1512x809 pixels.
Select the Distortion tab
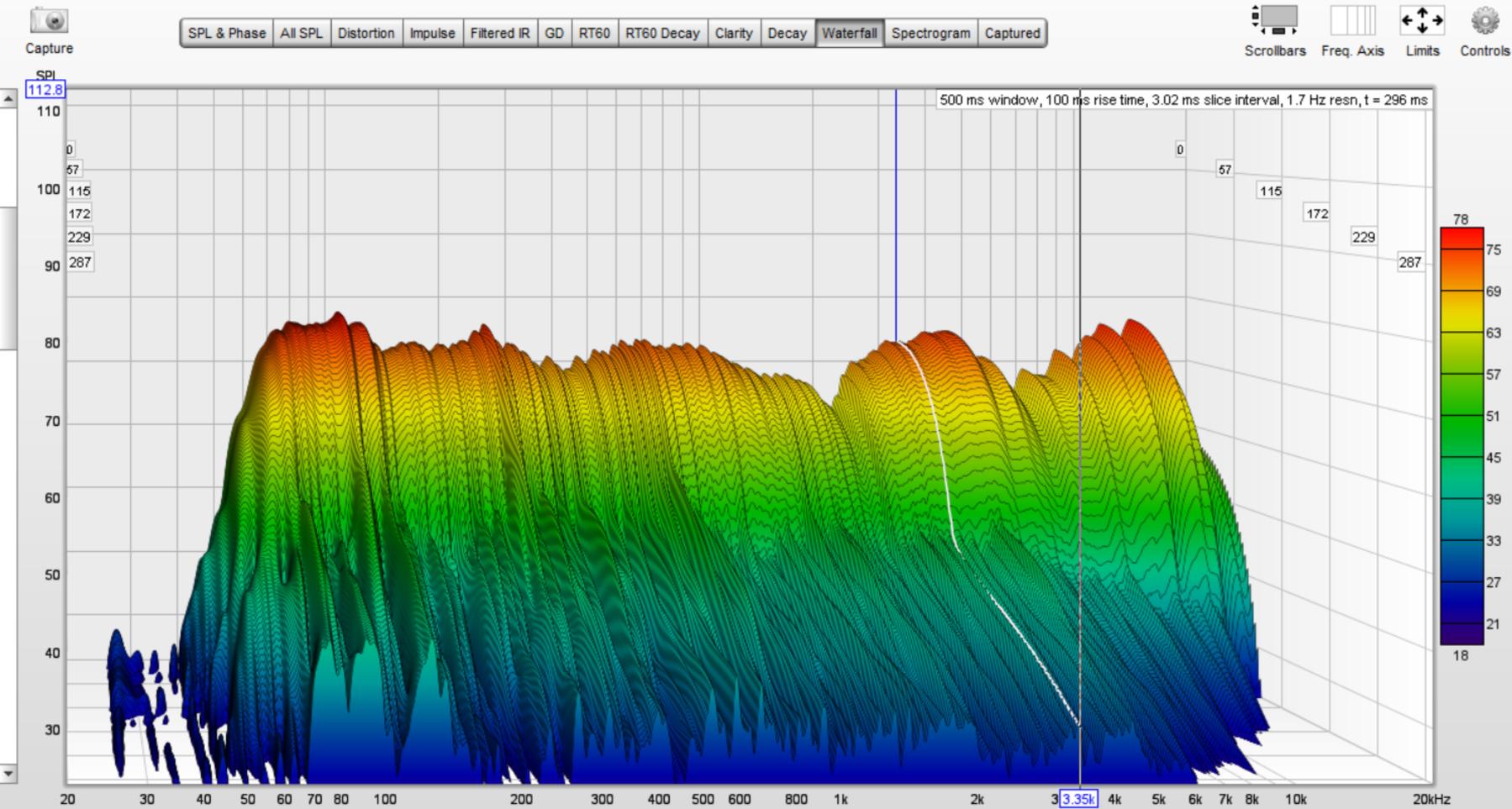pos(366,34)
